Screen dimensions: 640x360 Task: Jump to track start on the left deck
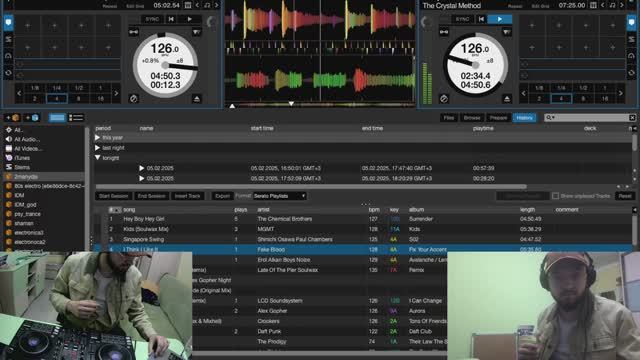click(171, 19)
